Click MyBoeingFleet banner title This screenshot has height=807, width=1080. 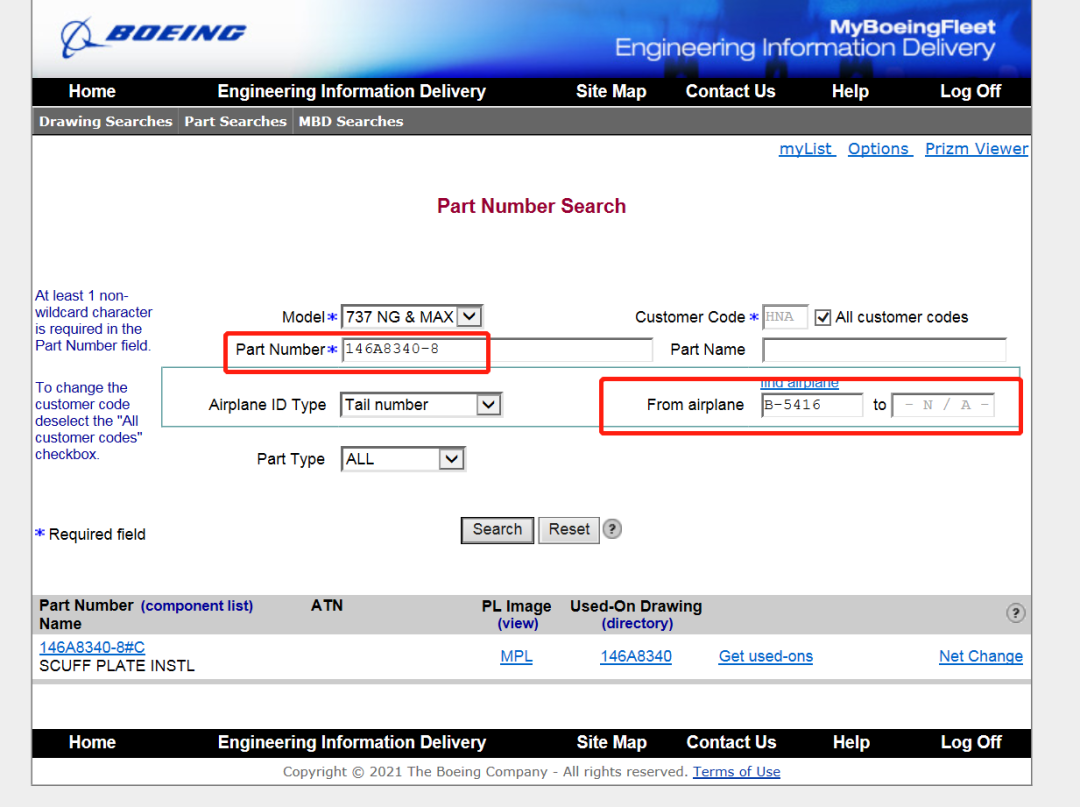[x=912, y=27]
